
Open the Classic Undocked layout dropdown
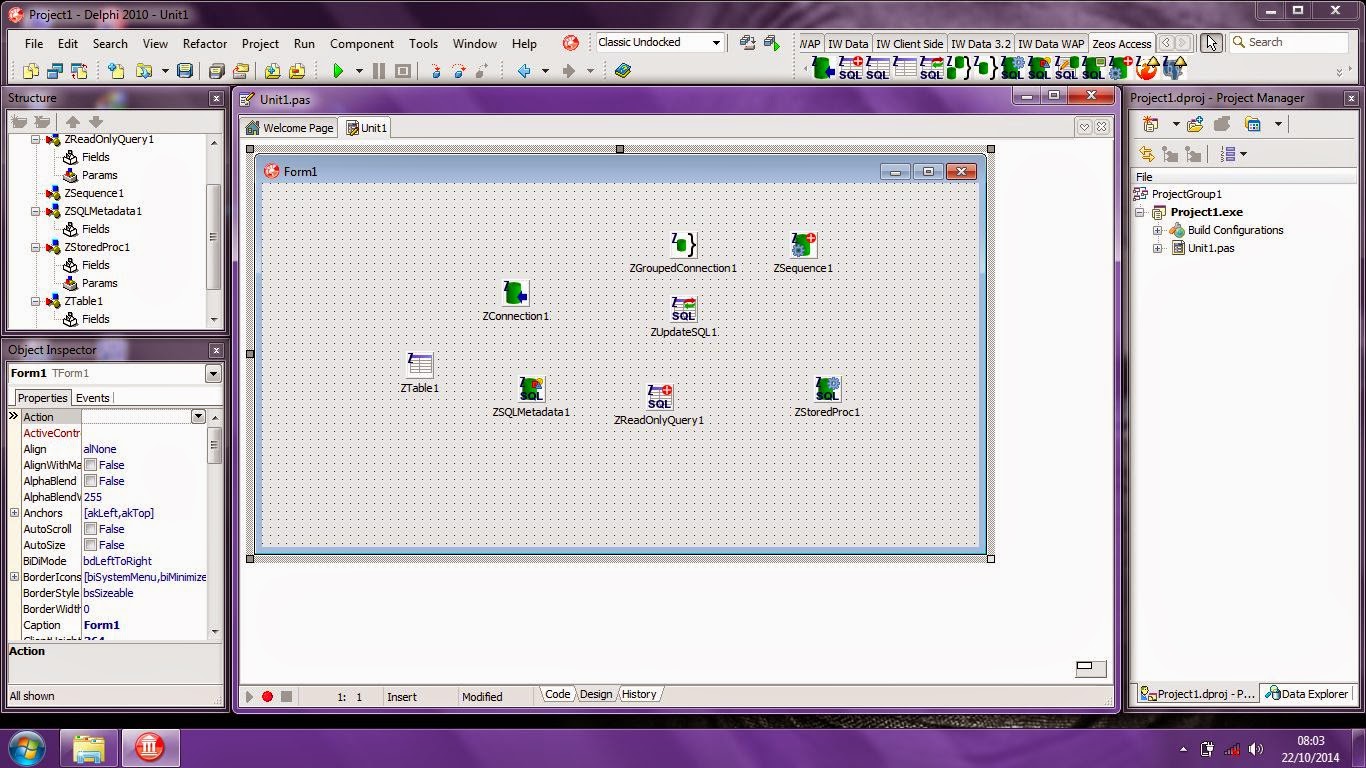(x=716, y=42)
